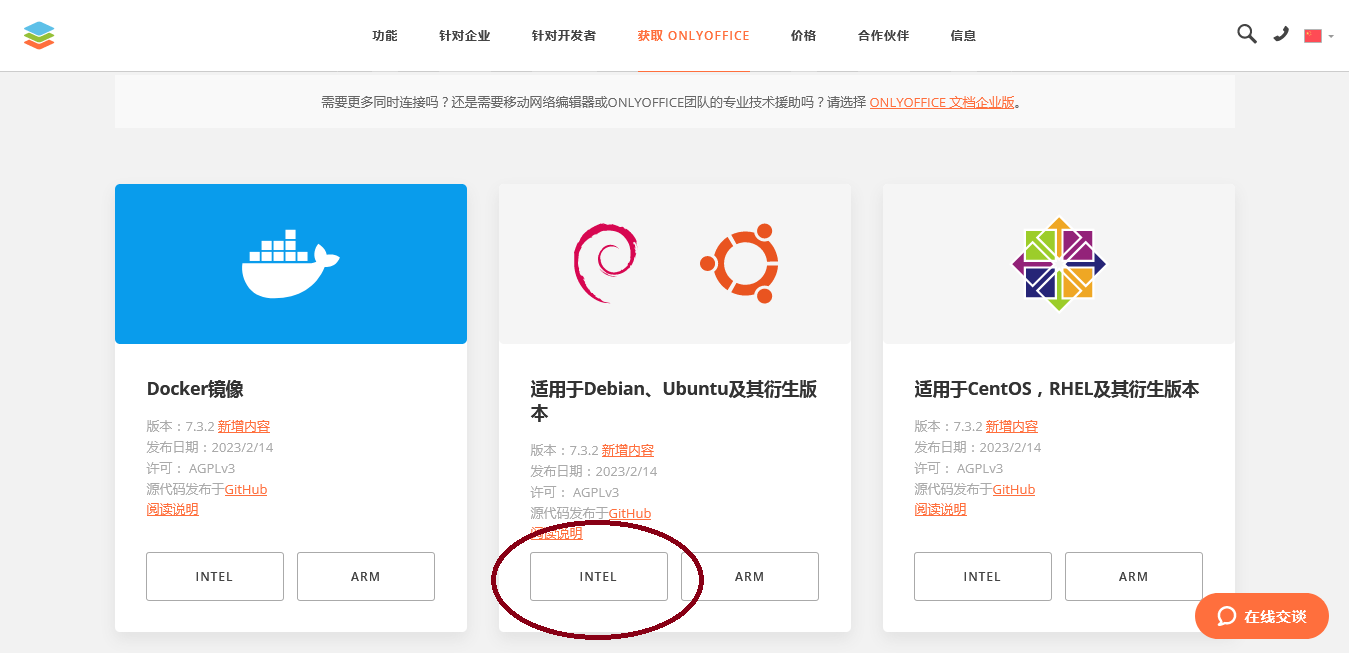Click the Ubuntu circle logo

[x=740, y=264]
